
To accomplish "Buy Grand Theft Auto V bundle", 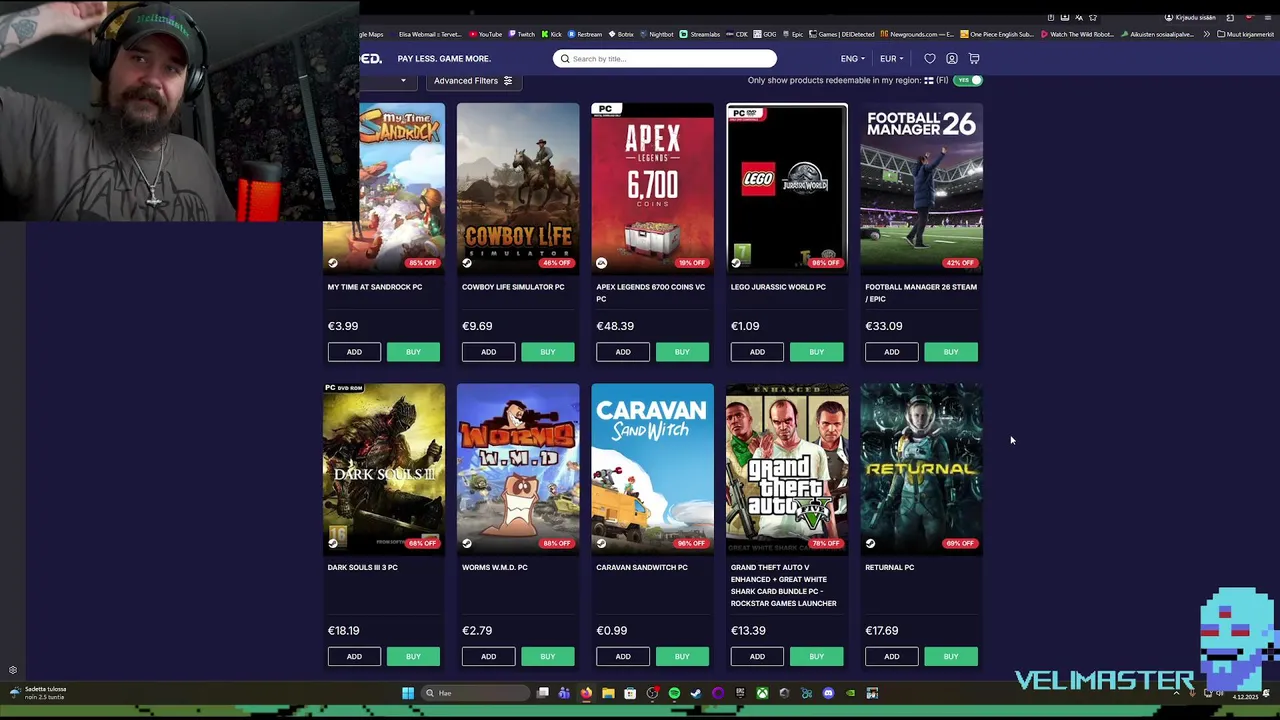I will tap(816, 657).
